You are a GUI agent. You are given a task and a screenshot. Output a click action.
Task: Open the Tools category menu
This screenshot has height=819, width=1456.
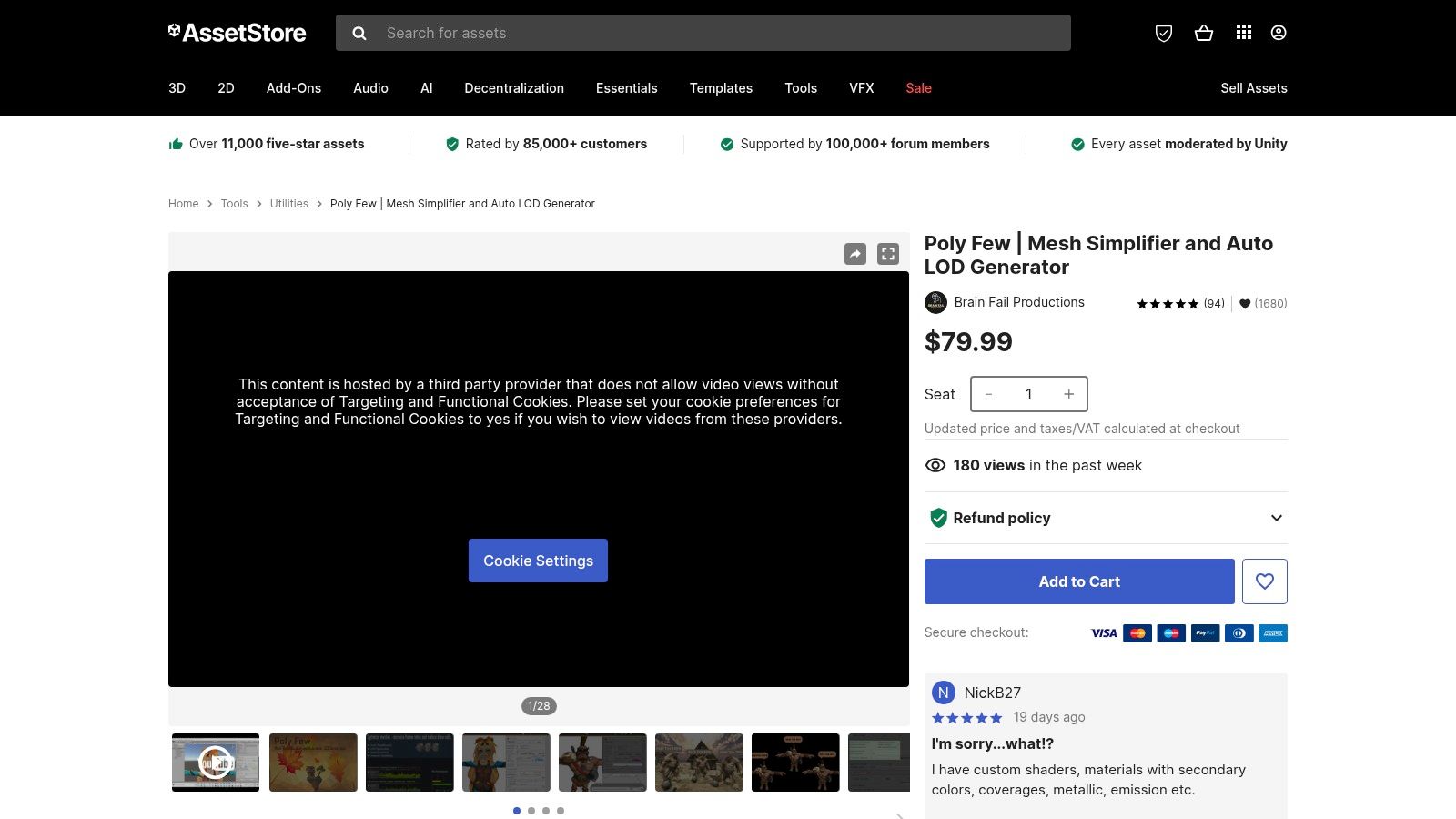pos(800,88)
